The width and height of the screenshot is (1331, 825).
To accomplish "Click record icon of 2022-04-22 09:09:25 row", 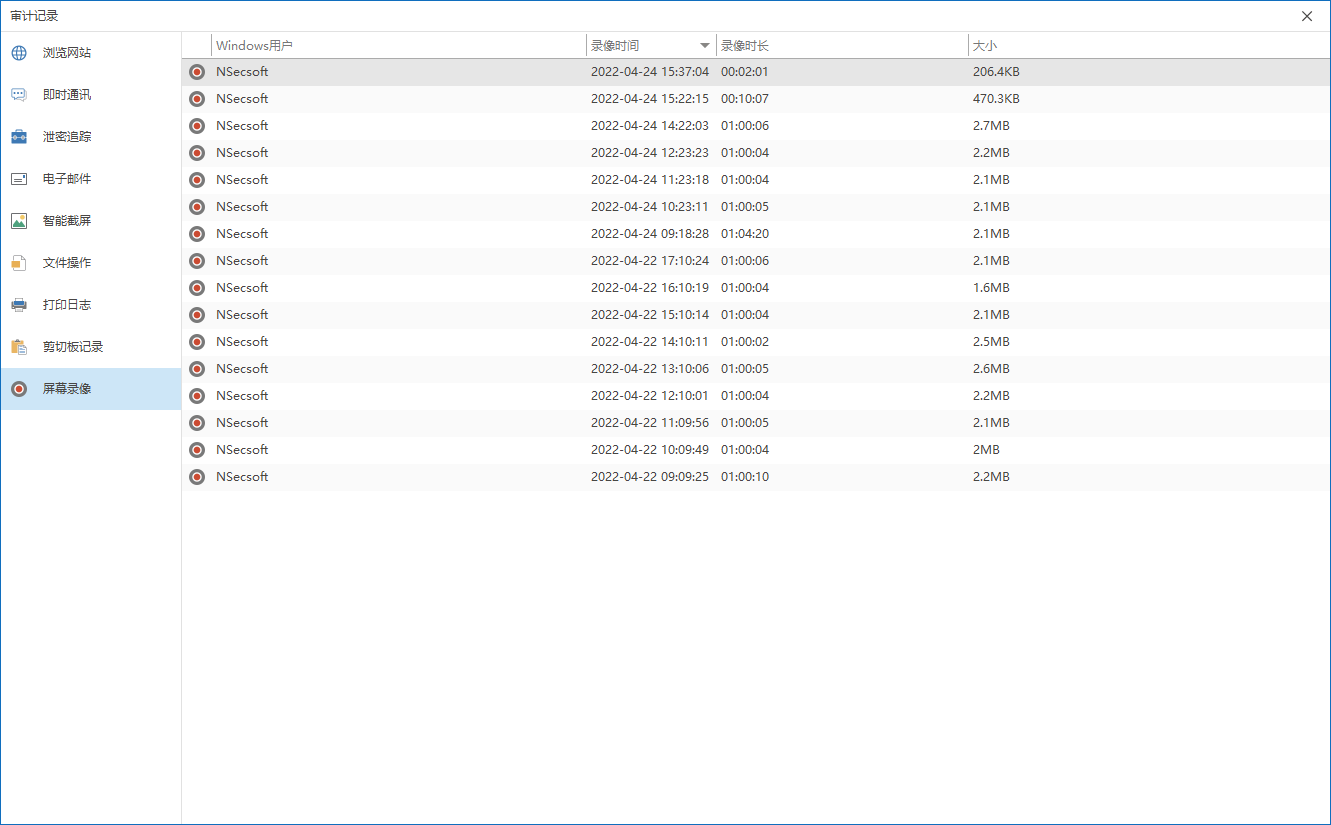I will coord(197,477).
